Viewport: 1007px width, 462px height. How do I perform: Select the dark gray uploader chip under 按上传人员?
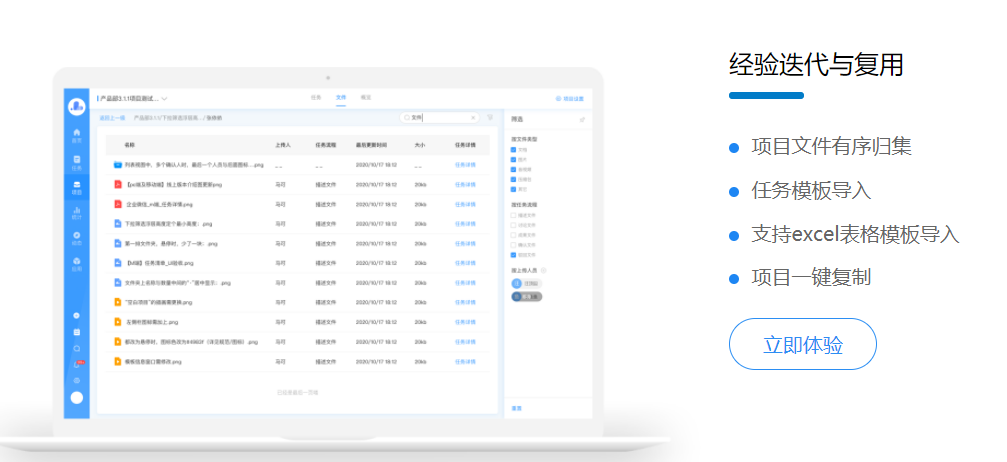click(x=527, y=296)
